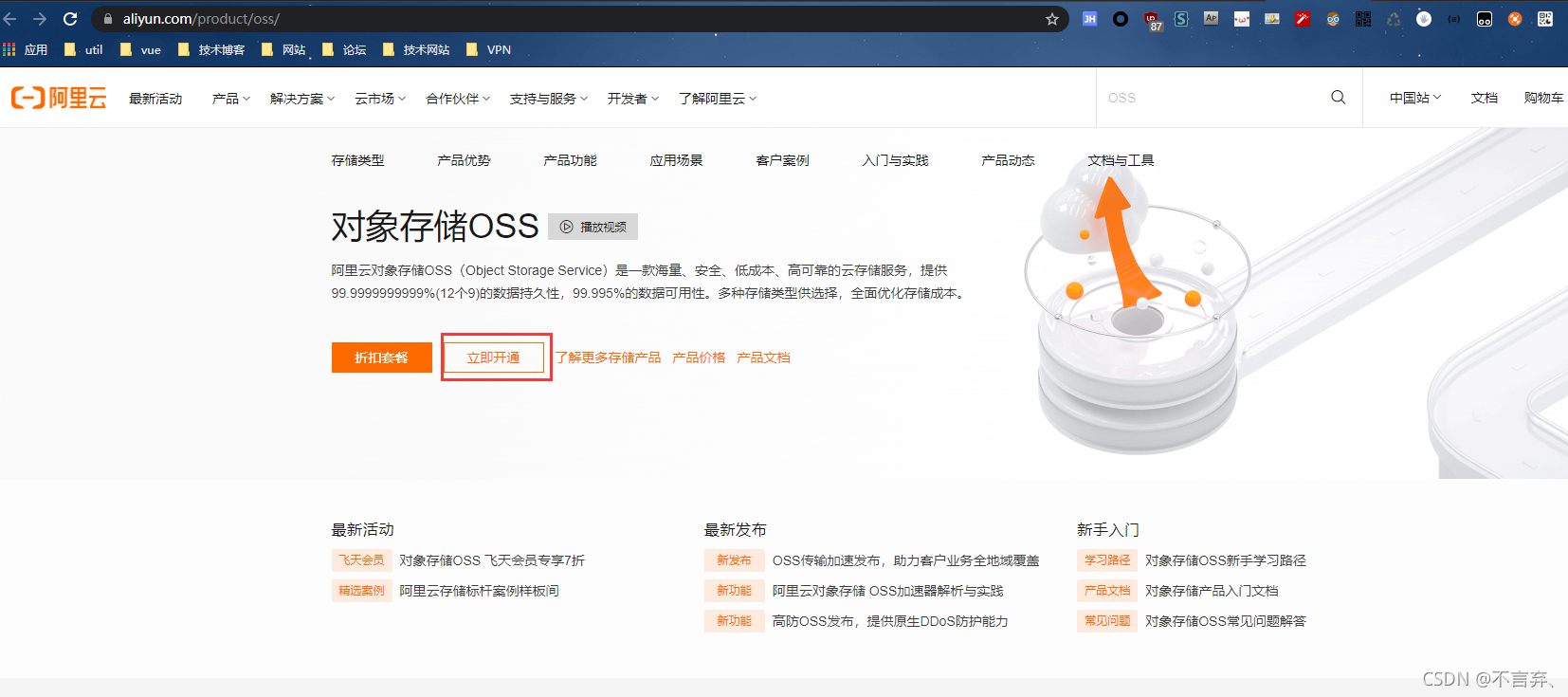The width and height of the screenshot is (1568, 697).
Task: Open the Aliyun logo home link
Action: (59, 98)
